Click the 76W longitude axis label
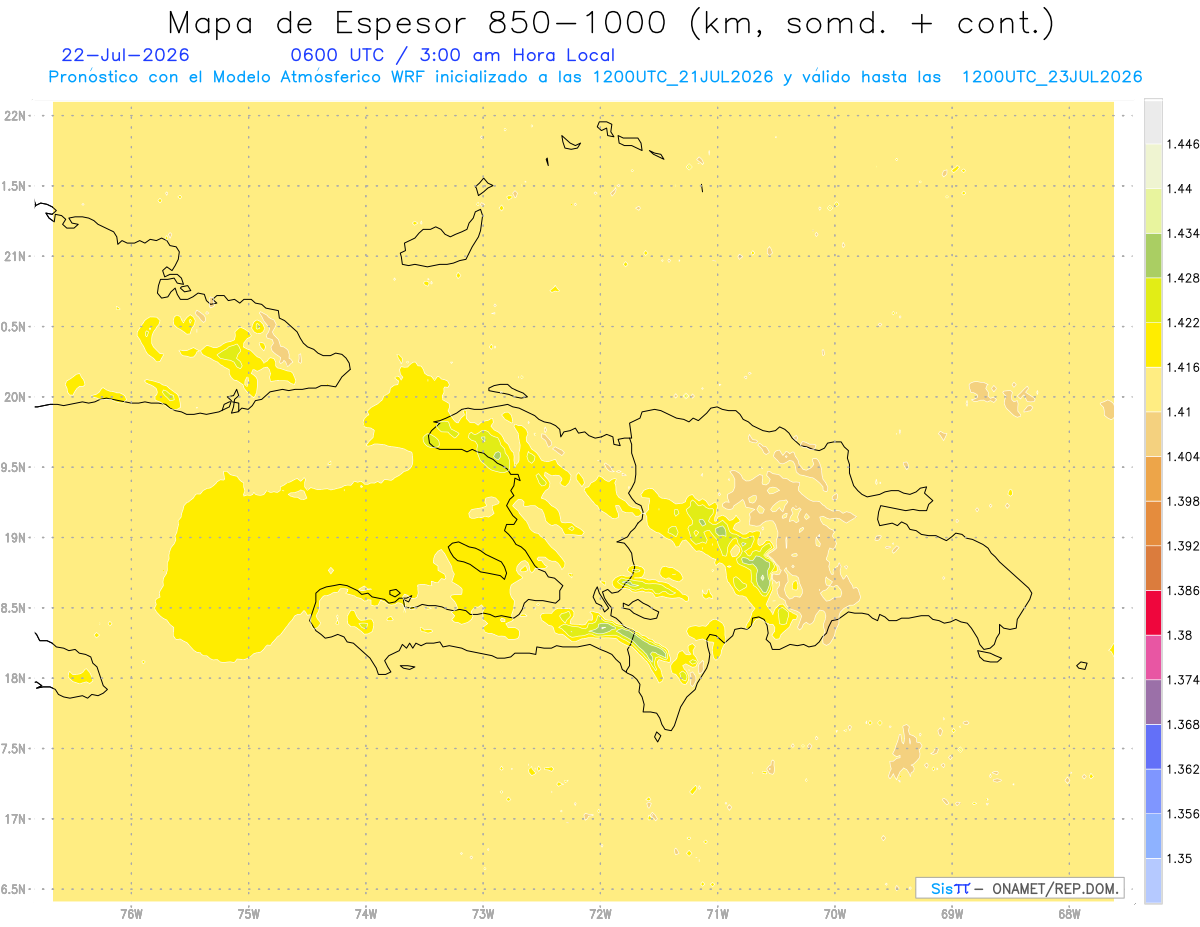The image size is (1200, 927). pyautogui.click(x=131, y=913)
